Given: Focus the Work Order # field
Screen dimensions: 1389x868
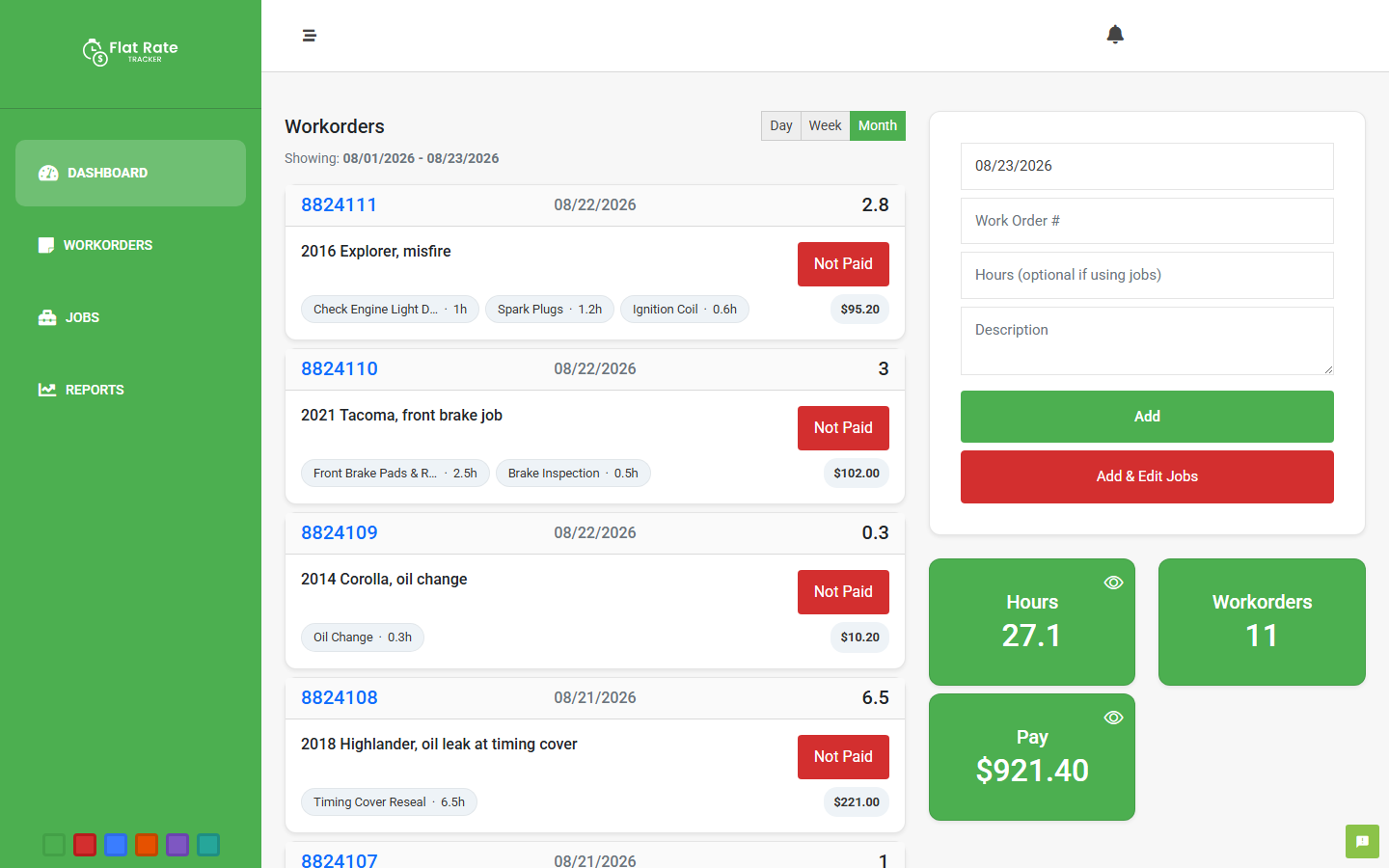Looking at the screenshot, I should pyautogui.click(x=1147, y=221).
